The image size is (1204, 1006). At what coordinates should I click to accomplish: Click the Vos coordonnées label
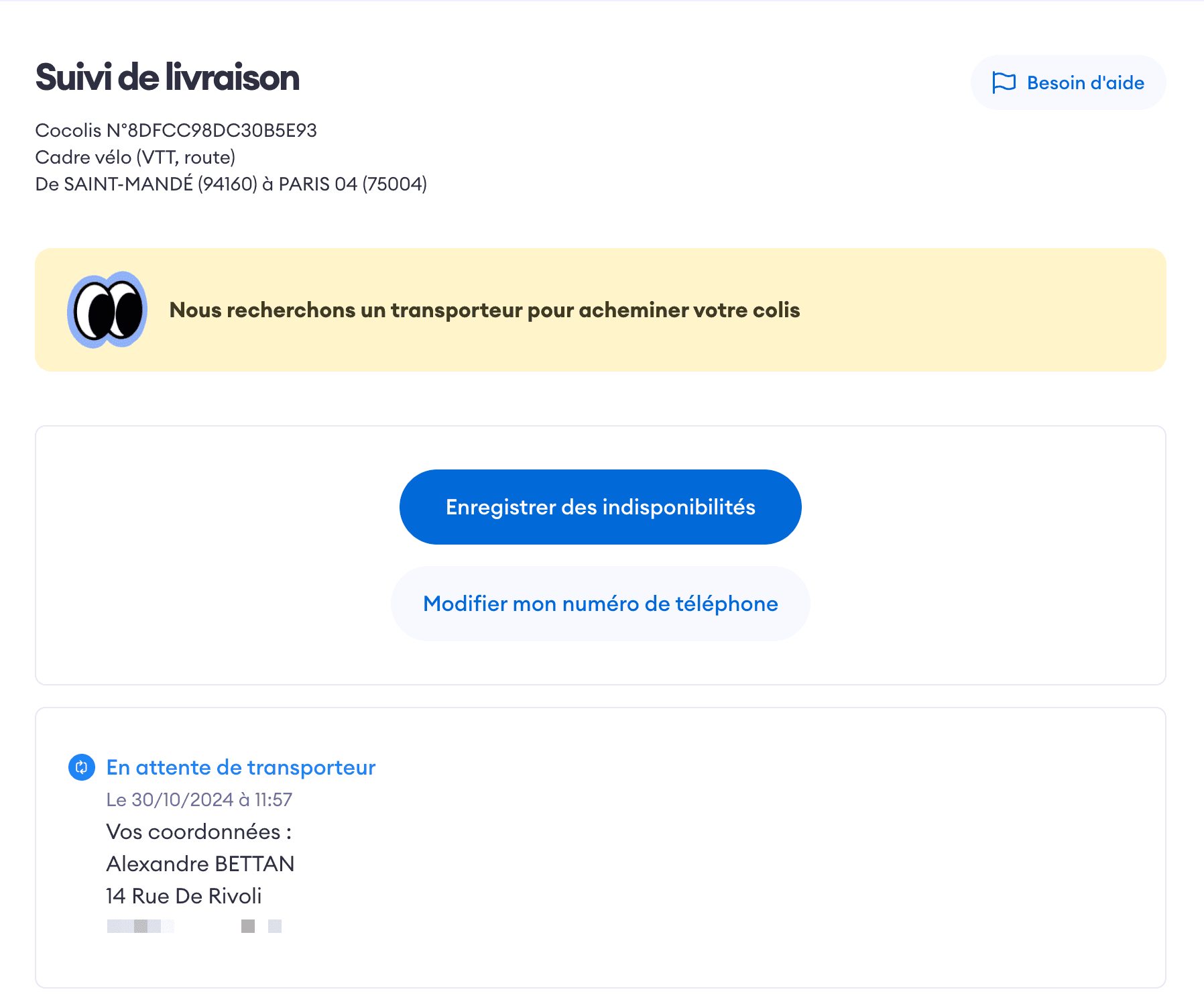click(198, 832)
